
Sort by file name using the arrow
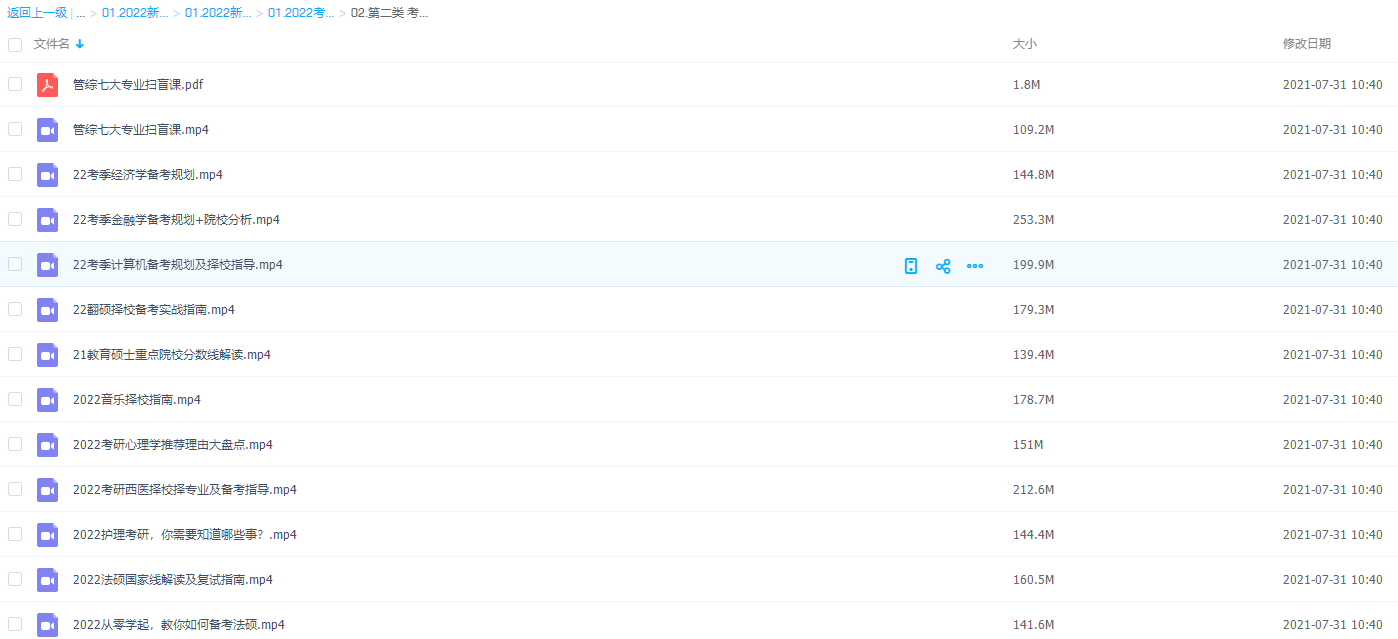point(80,44)
